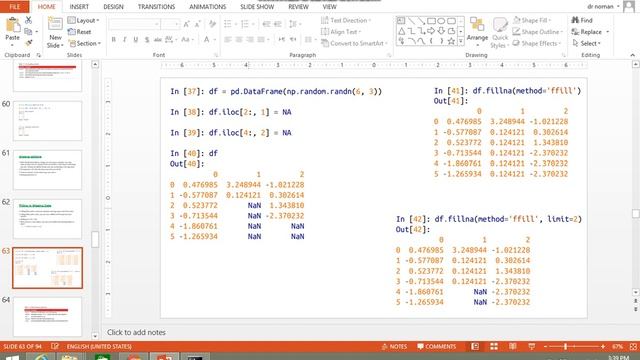This screenshot has width=640, height=360.
Task: Select the Isosceles Triangle shape
Action: tap(401, 31)
